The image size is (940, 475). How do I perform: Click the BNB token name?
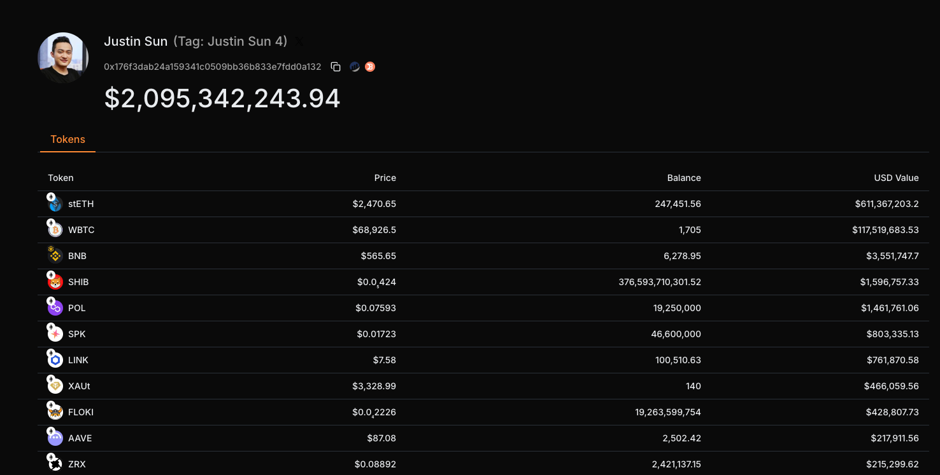77,256
